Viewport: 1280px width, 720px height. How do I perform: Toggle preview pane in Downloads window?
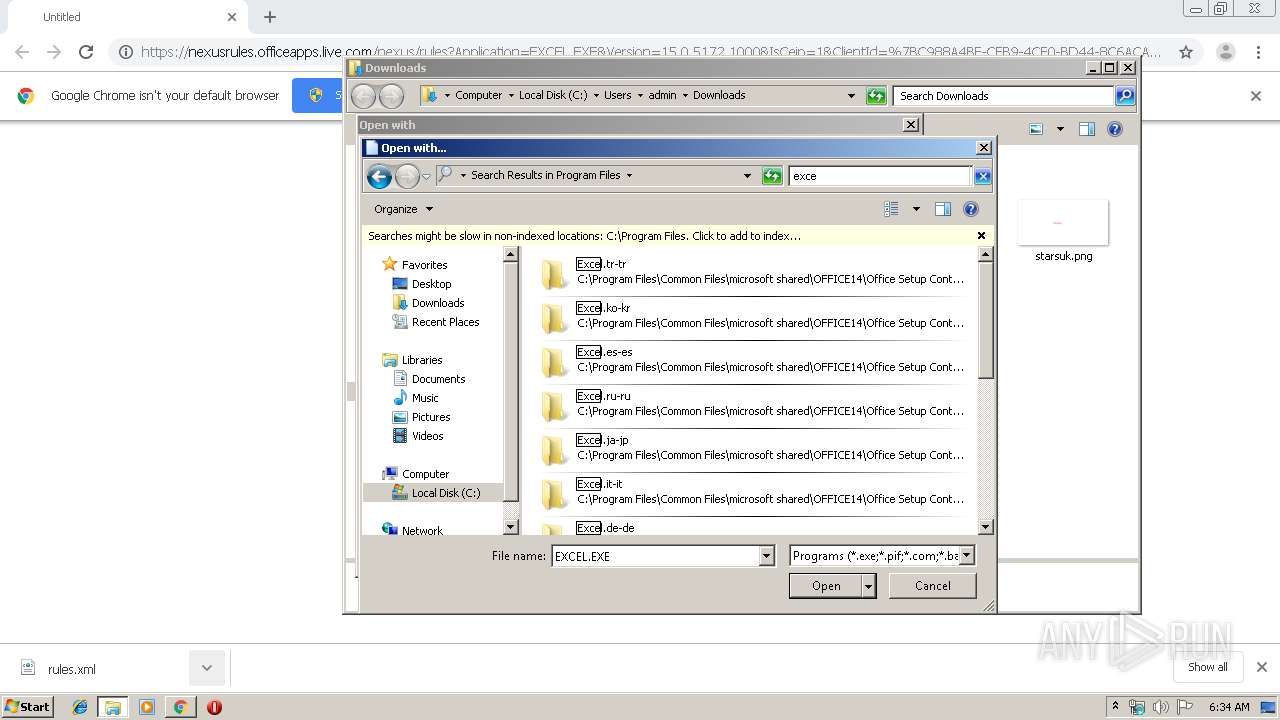1087,129
